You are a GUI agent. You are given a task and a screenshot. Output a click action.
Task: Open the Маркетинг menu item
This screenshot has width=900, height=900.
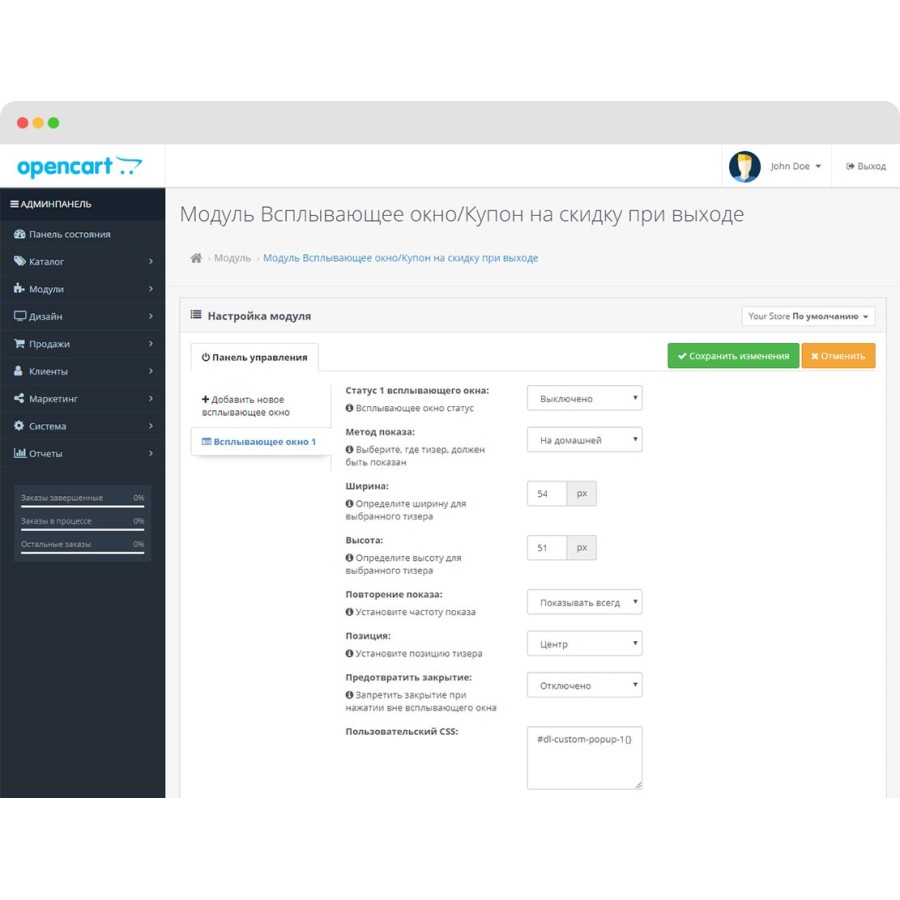coord(83,398)
